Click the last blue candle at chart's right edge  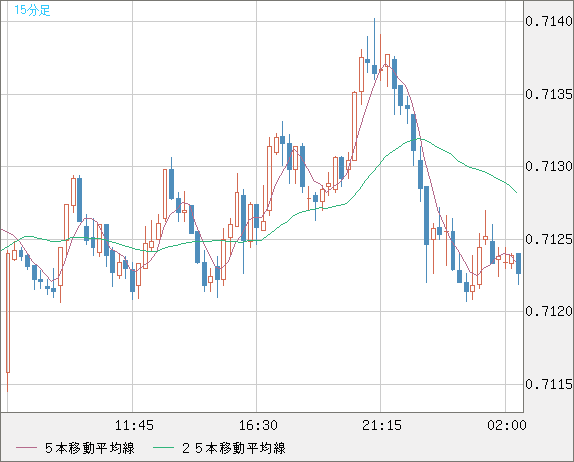[x=518, y=264]
